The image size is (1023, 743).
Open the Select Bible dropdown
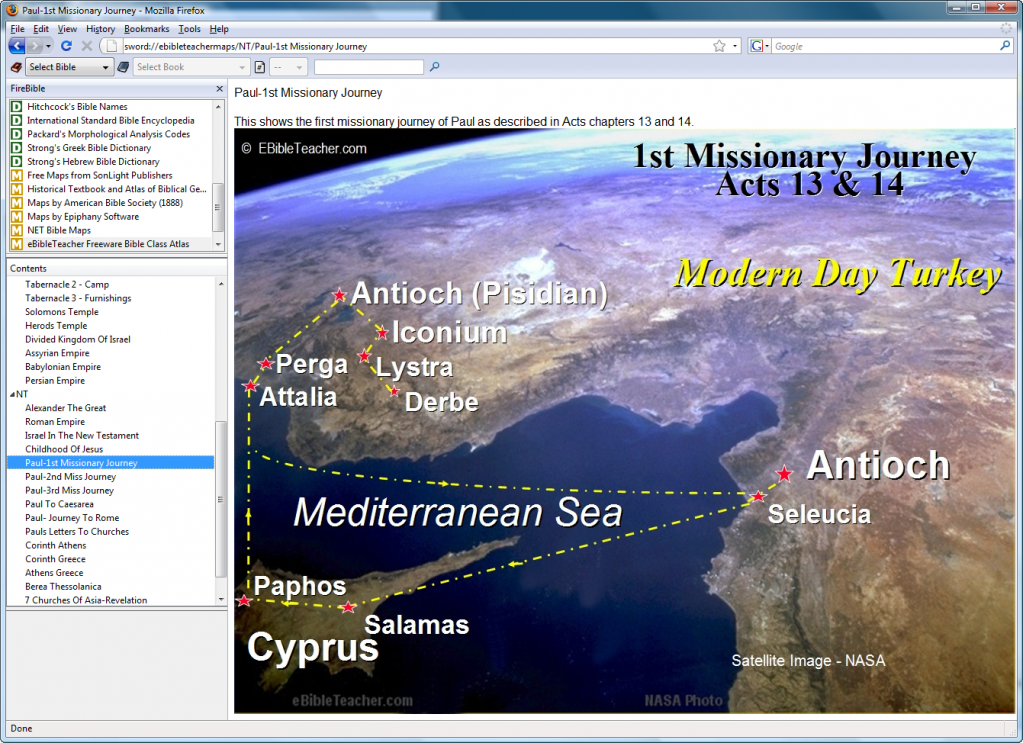(x=69, y=67)
